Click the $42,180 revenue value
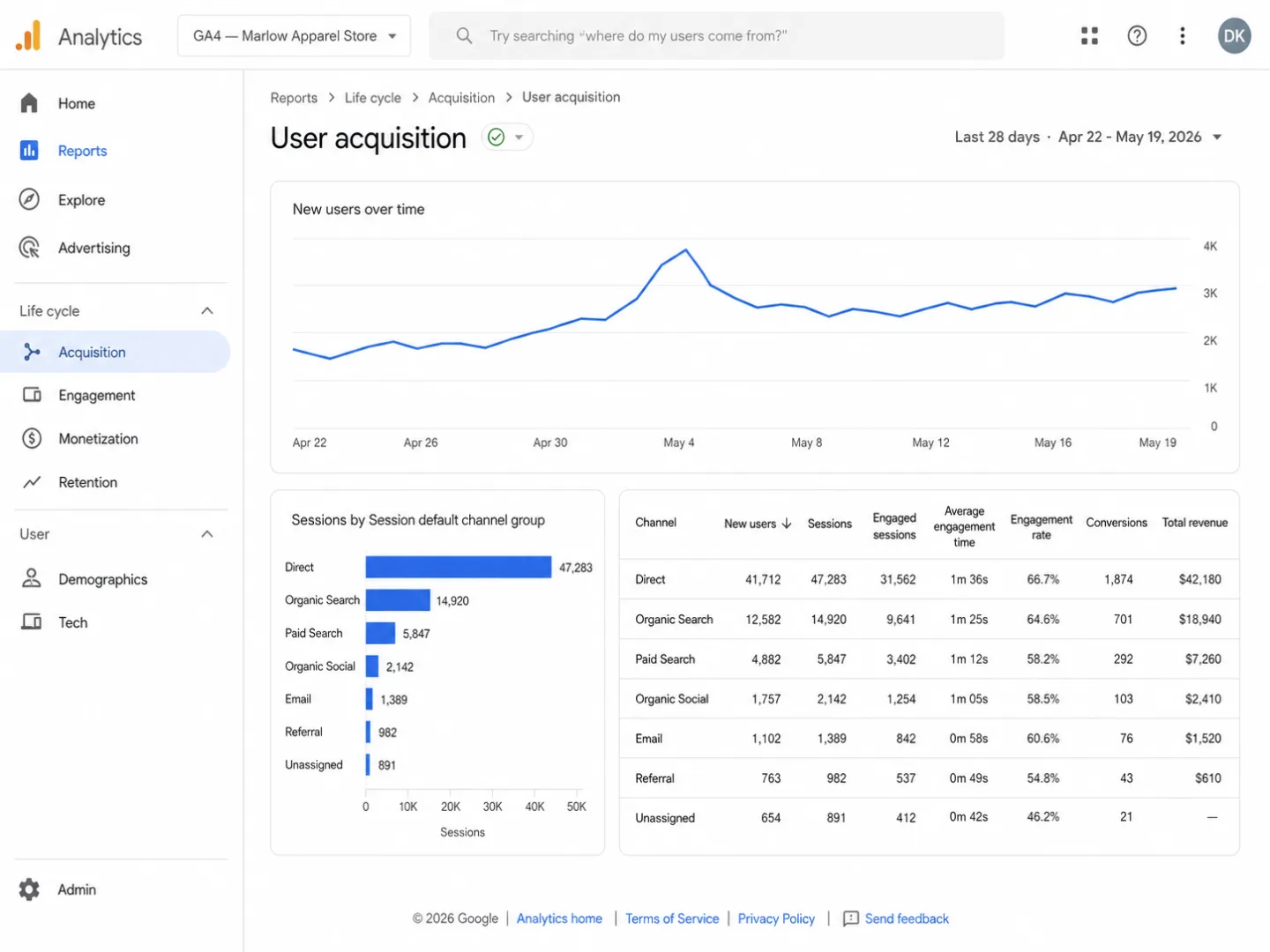Image resolution: width=1270 pixels, height=952 pixels. click(x=1199, y=579)
